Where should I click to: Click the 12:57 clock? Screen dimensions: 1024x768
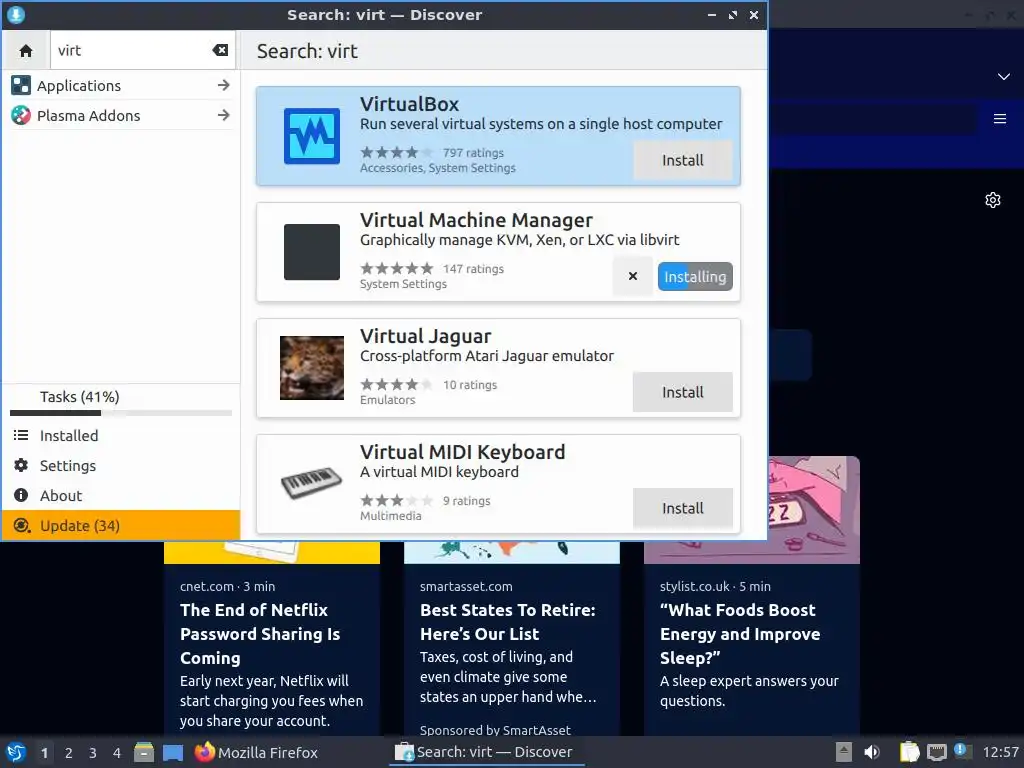pos(1000,752)
